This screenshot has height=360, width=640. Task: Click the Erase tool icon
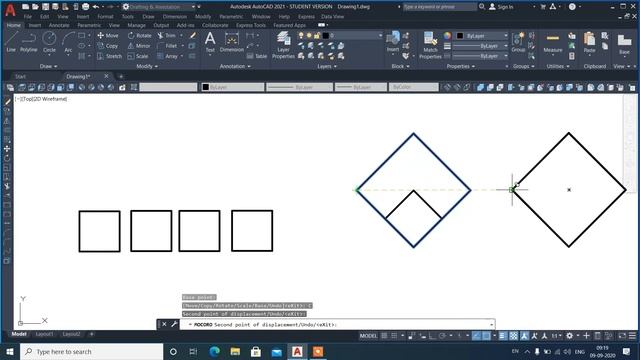193,36
